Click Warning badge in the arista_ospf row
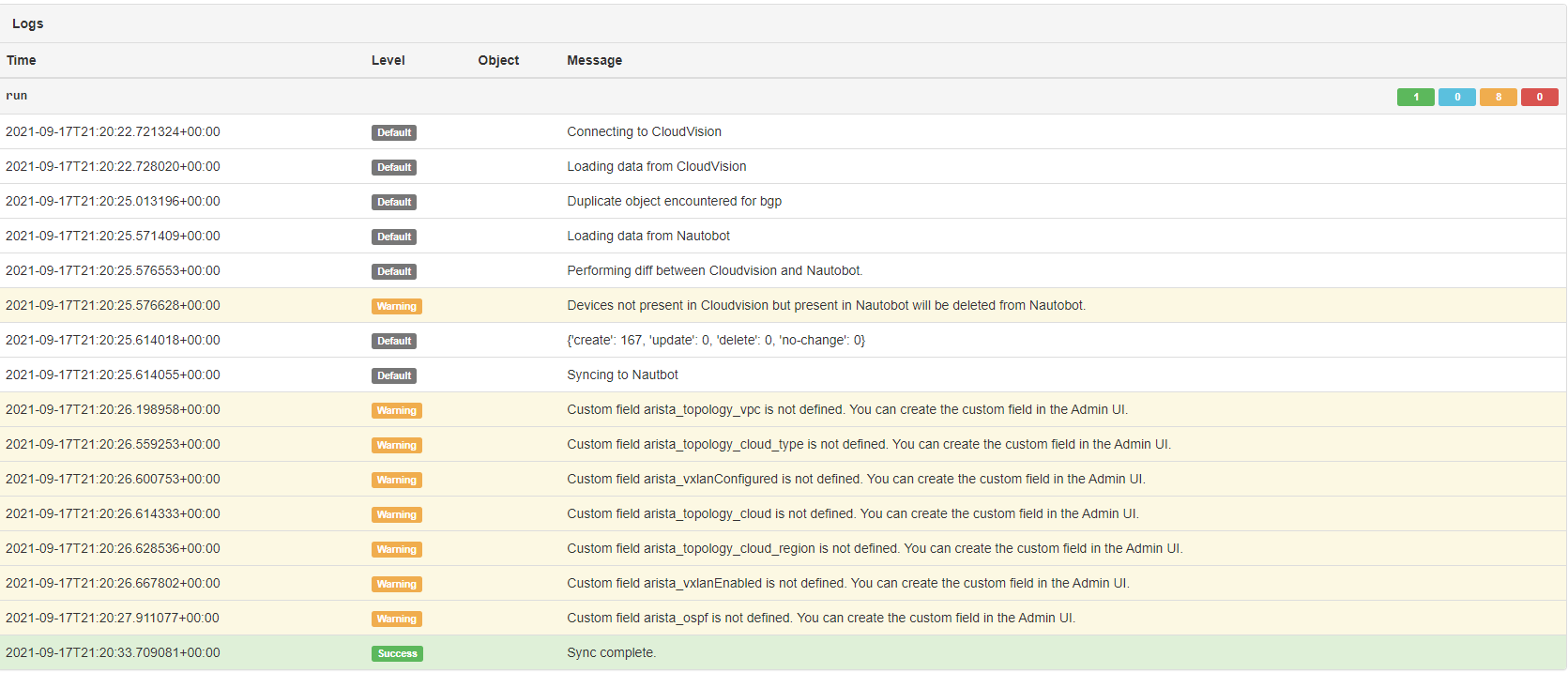 pyautogui.click(x=397, y=619)
